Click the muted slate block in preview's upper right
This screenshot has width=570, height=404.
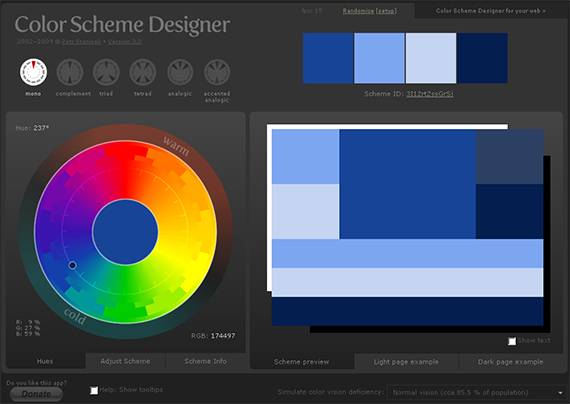[510, 157]
